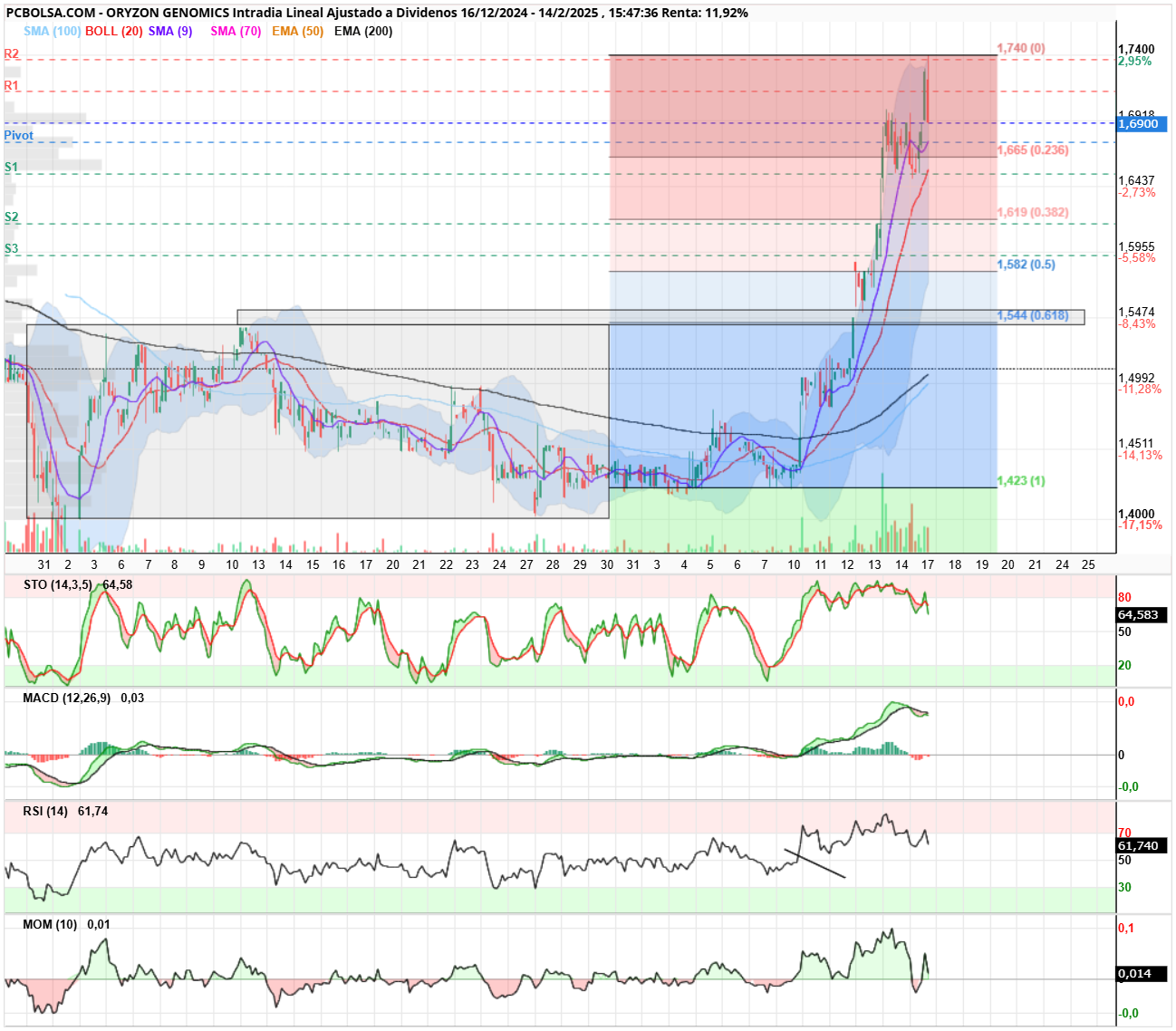Viewport: 1176px width, 1031px height.
Task: Click the purple SMA (9) legend label
Action: pos(170,31)
